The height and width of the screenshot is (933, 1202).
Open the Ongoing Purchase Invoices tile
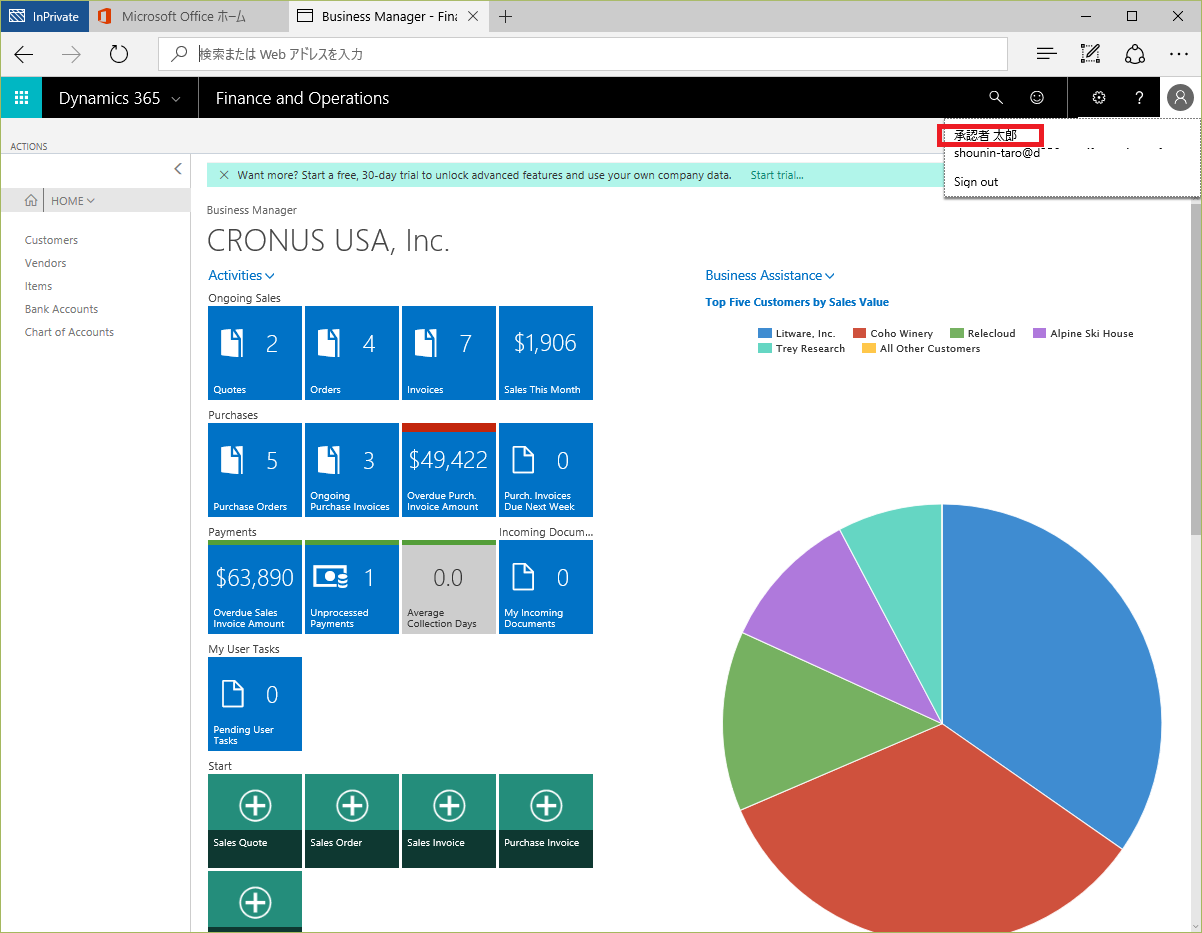tap(352, 470)
